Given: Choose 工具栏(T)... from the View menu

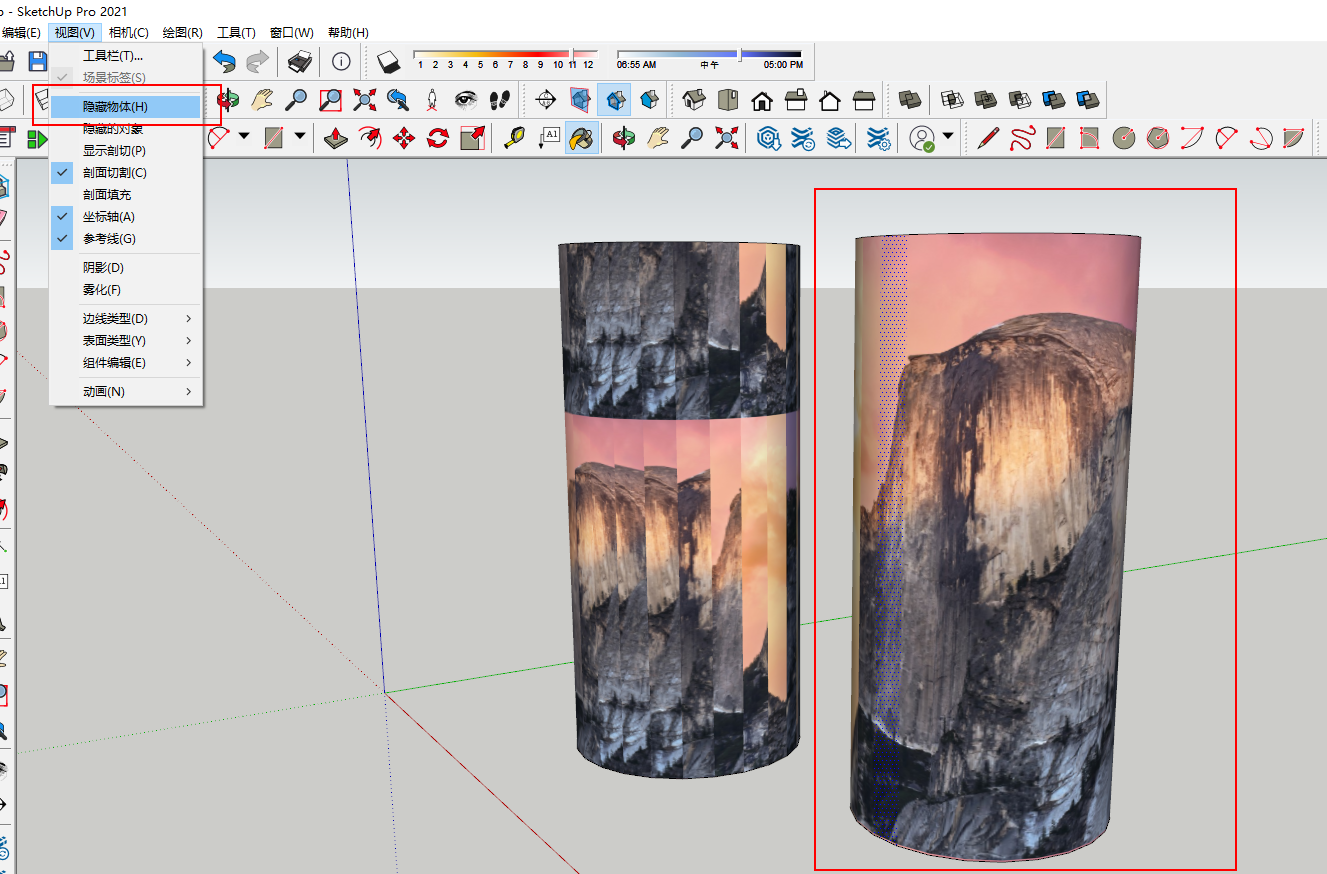Looking at the screenshot, I should coord(126,55).
